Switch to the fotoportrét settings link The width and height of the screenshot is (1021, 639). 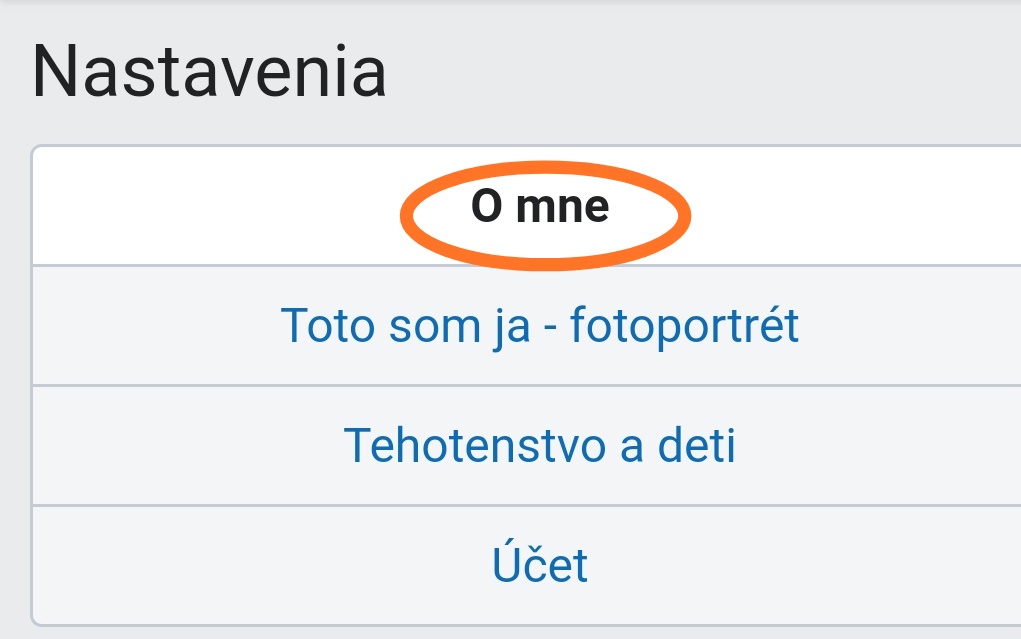540,326
